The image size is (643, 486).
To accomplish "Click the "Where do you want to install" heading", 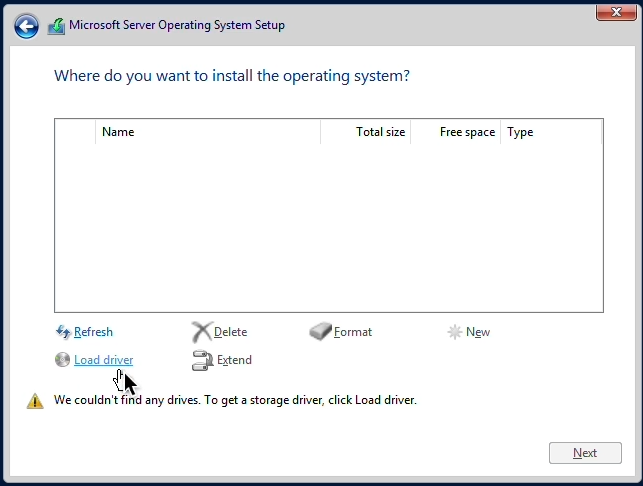I will click(x=232, y=76).
